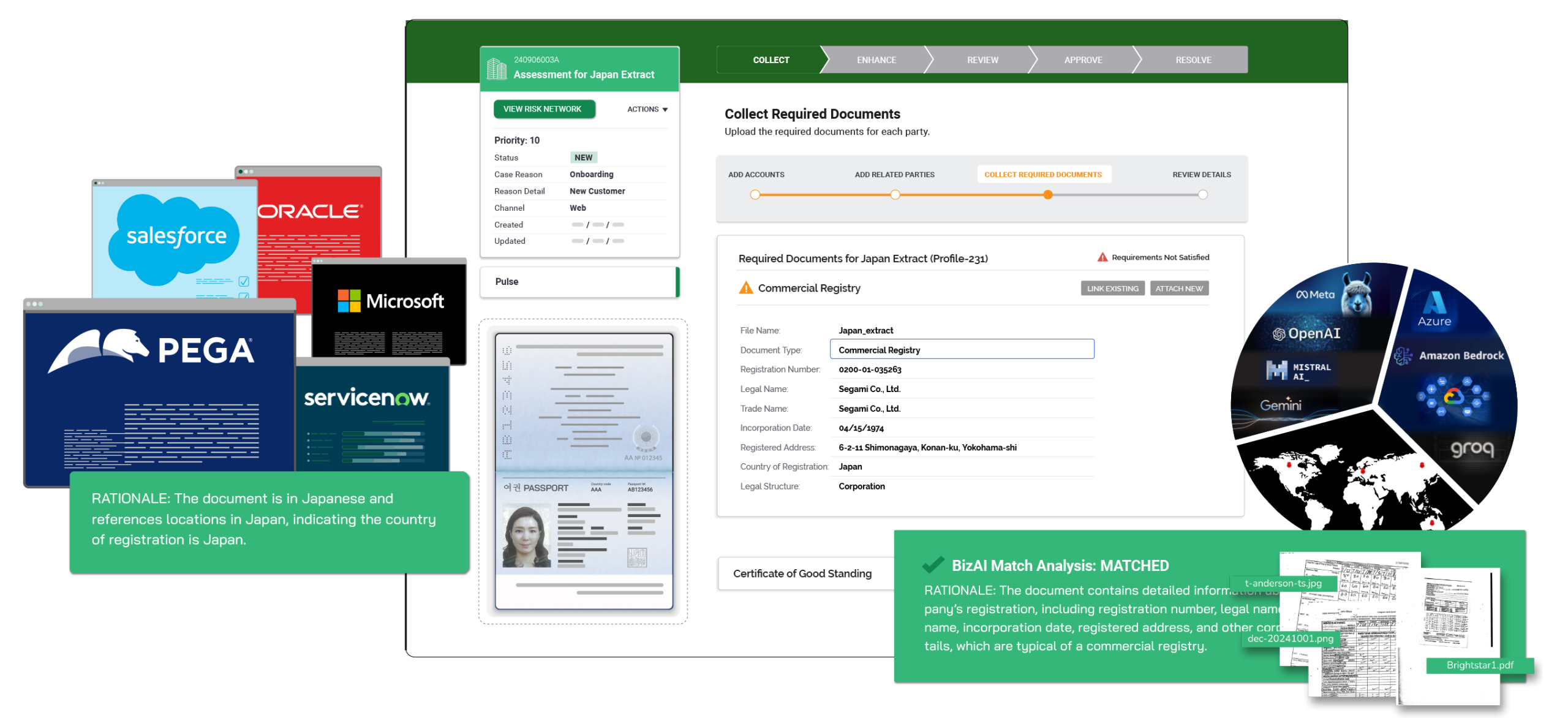Click the Case Reason value Onboarding

point(591,175)
